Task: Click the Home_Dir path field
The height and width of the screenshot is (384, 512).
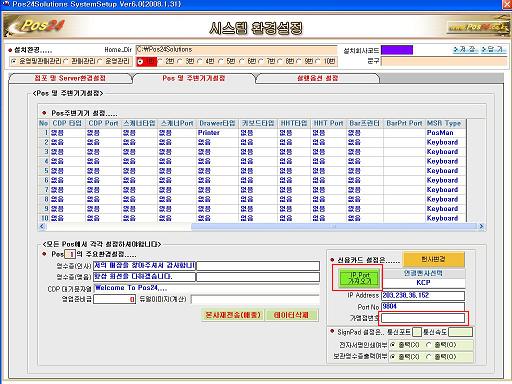Action: click(236, 50)
